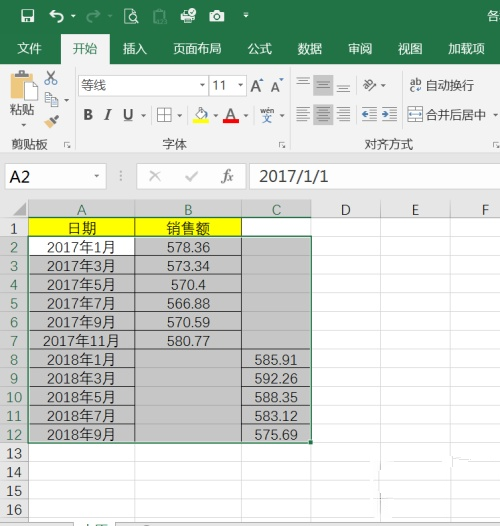Select column D header
Screen dimensions: 500x526
346,210
